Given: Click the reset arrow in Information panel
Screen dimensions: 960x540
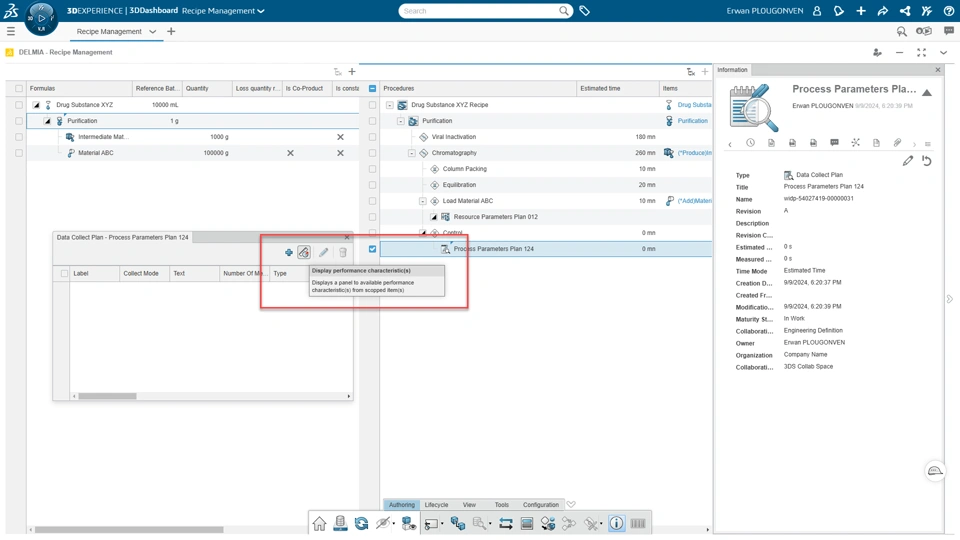Looking at the screenshot, I should [927, 160].
